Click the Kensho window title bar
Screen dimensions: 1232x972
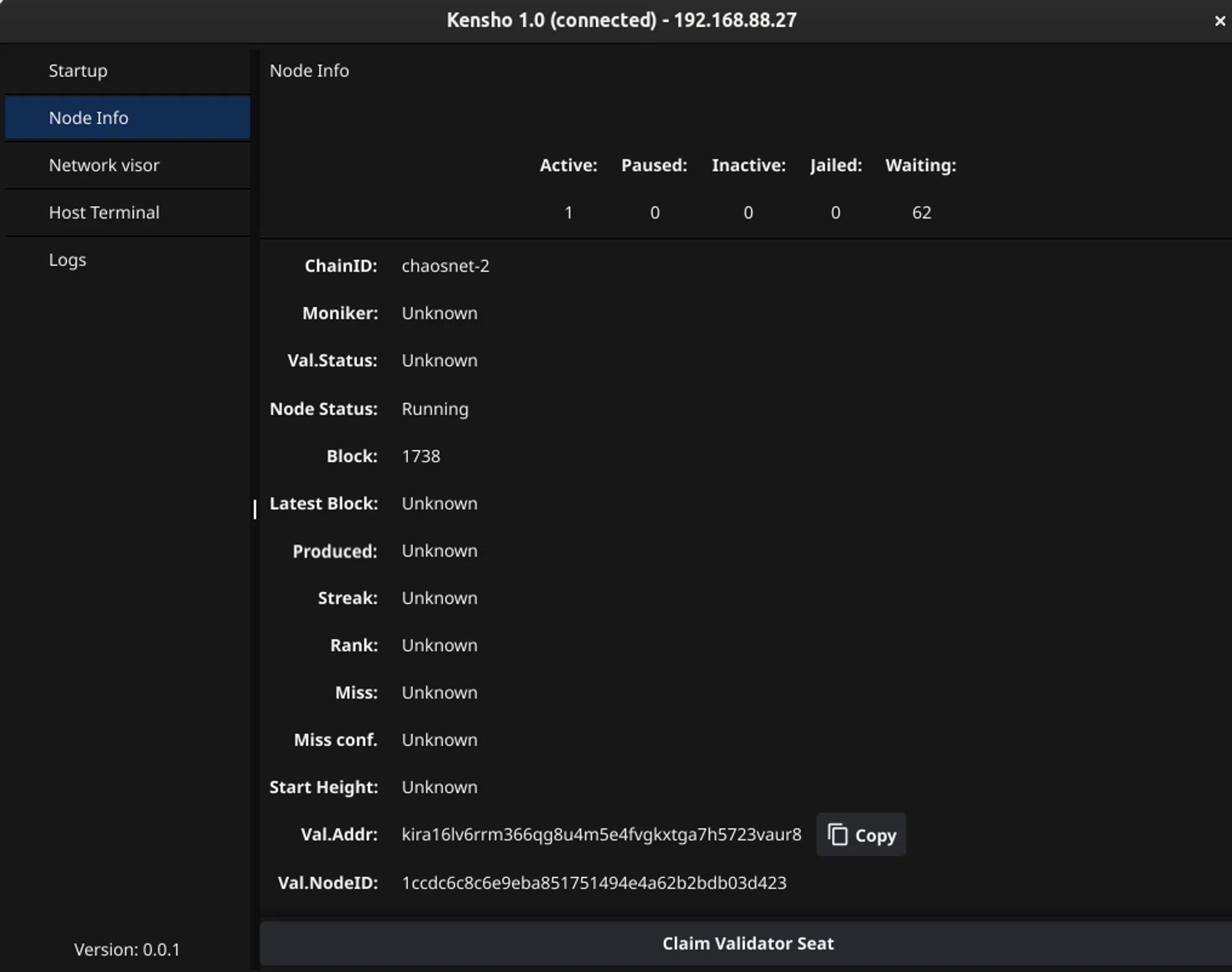[x=621, y=20]
